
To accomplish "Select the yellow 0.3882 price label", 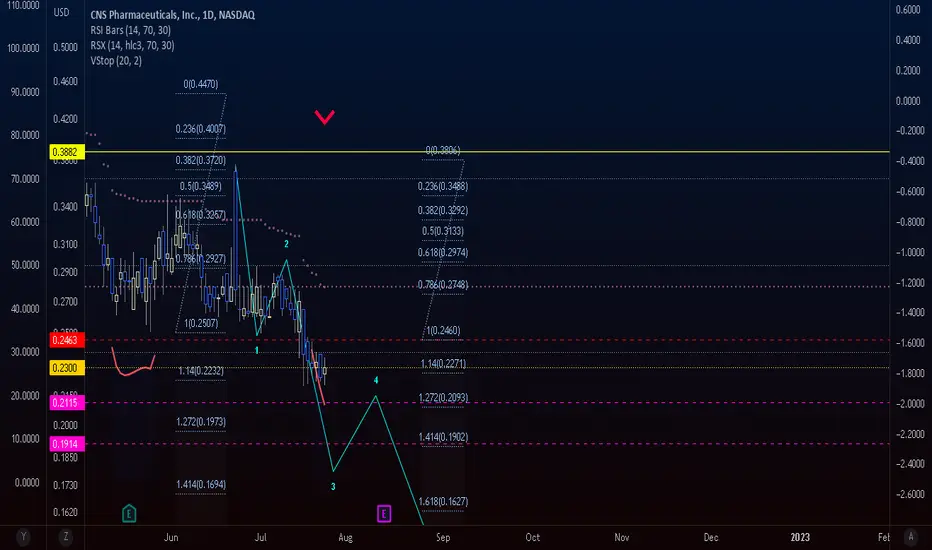I will click(67, 152).
